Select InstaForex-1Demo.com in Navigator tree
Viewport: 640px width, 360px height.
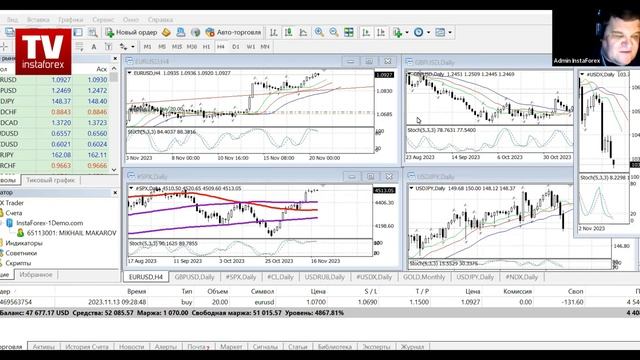click(x=49, y=223)
